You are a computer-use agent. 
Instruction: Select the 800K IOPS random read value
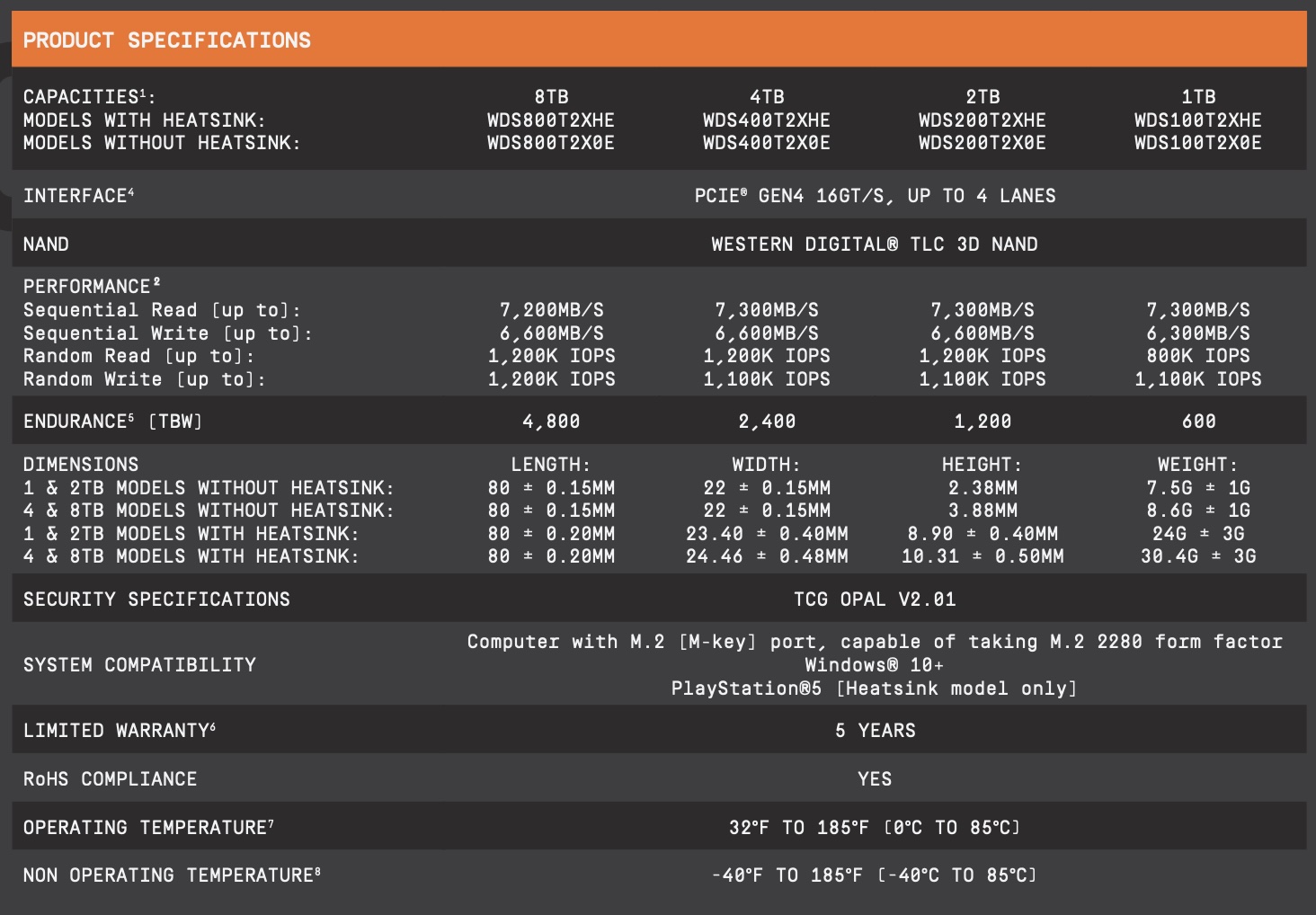click(x=1198, y=356)
